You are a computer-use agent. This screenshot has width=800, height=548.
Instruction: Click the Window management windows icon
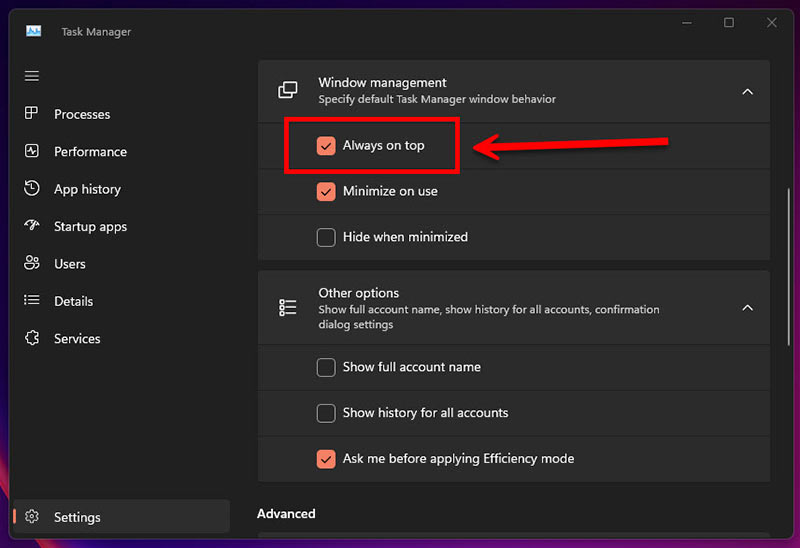click(288, 90)
